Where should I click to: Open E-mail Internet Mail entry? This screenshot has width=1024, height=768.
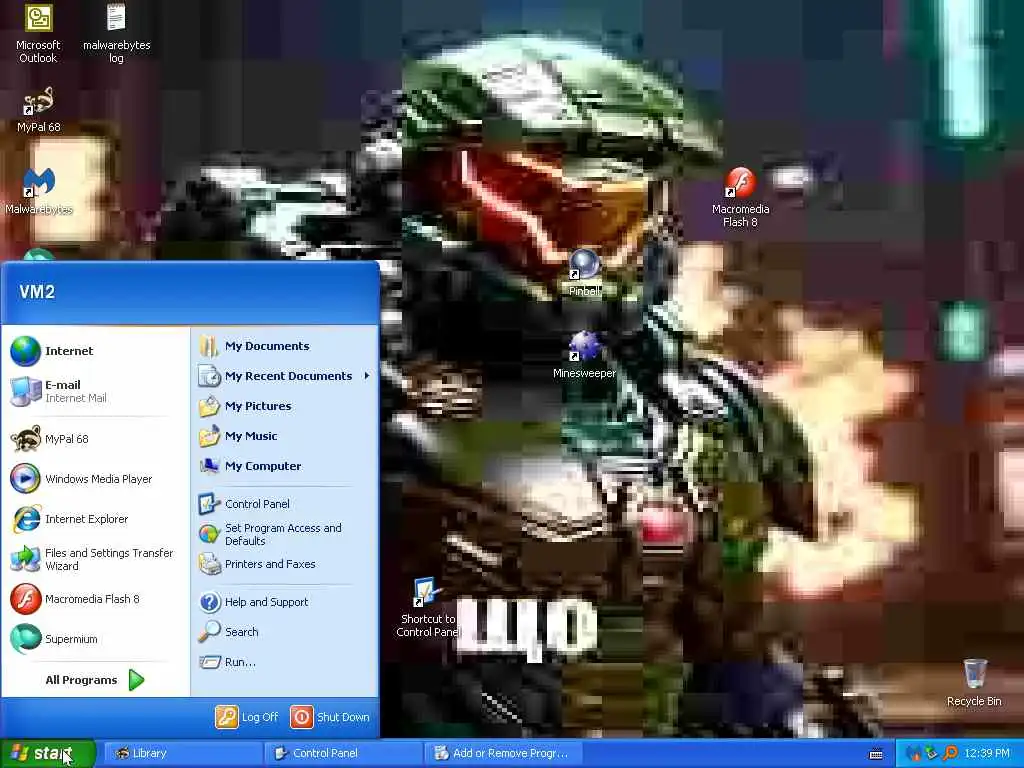pos(95,391)
